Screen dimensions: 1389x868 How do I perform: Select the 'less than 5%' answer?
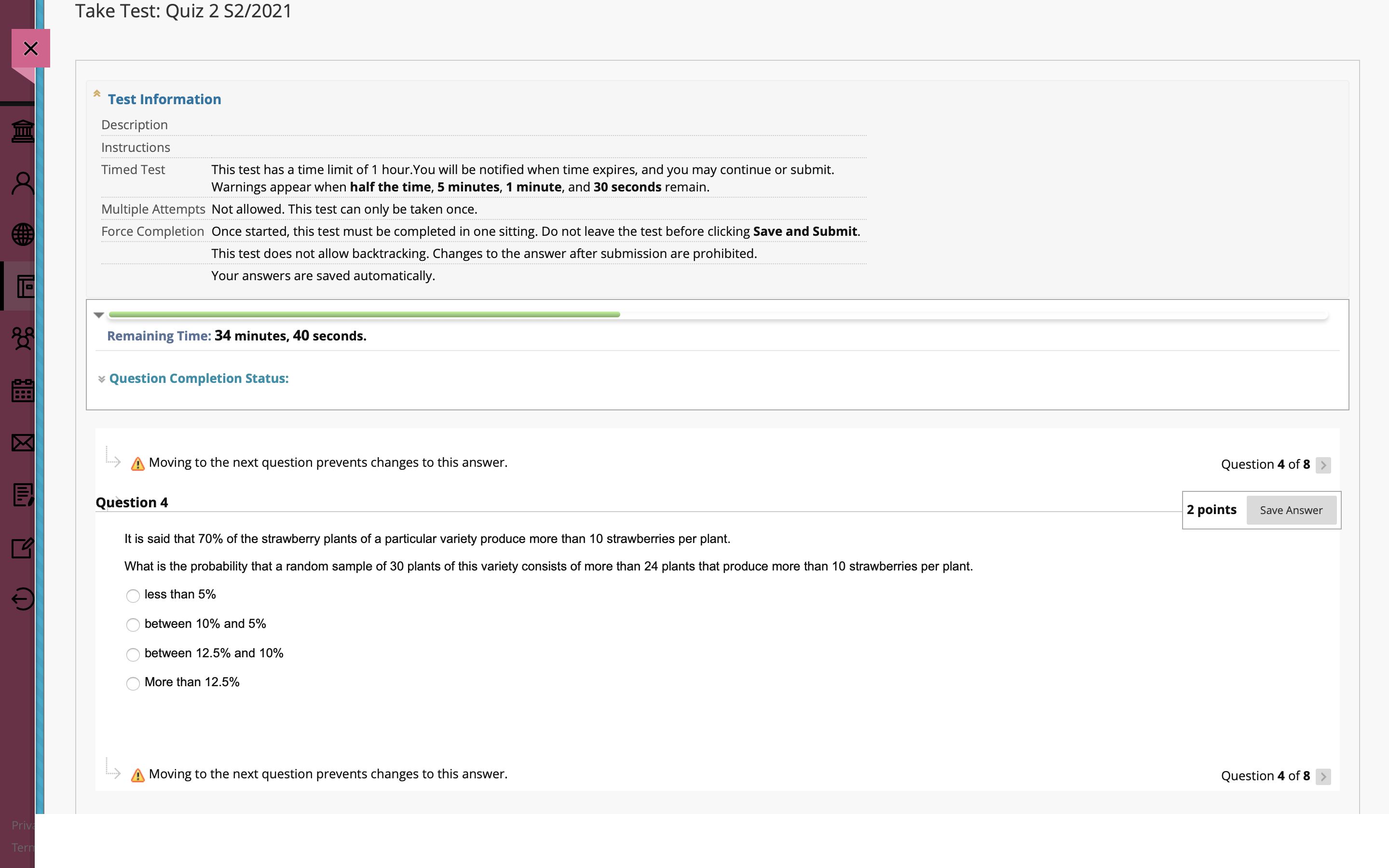tap(133, 596)
